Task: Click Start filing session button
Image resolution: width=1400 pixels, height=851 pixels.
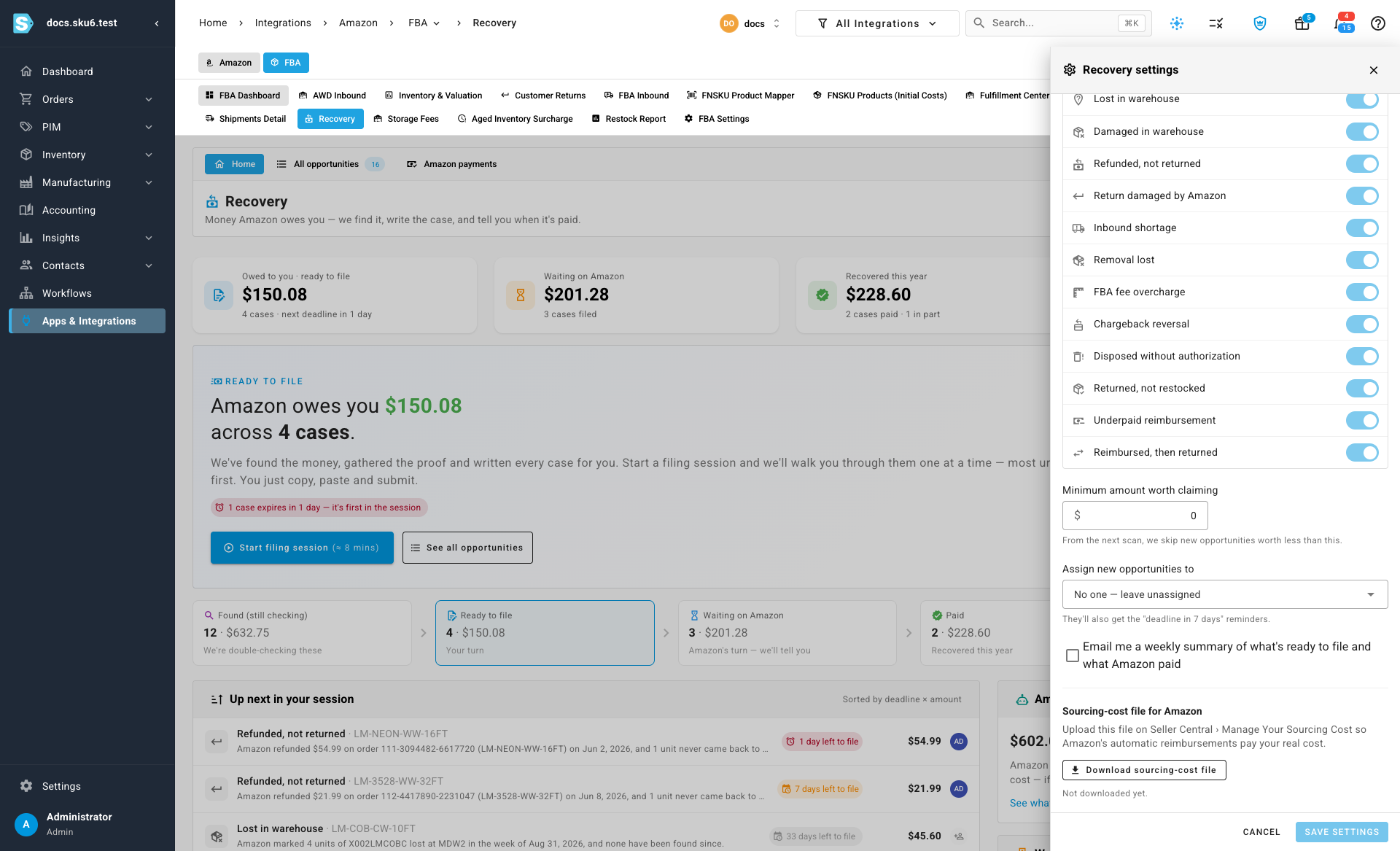Action: tap(302, 548)
